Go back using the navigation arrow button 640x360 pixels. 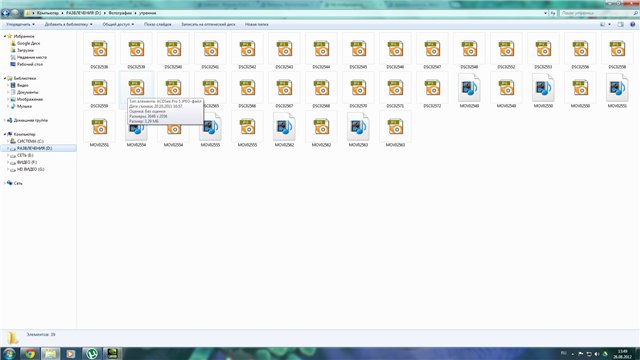(6, 13)
